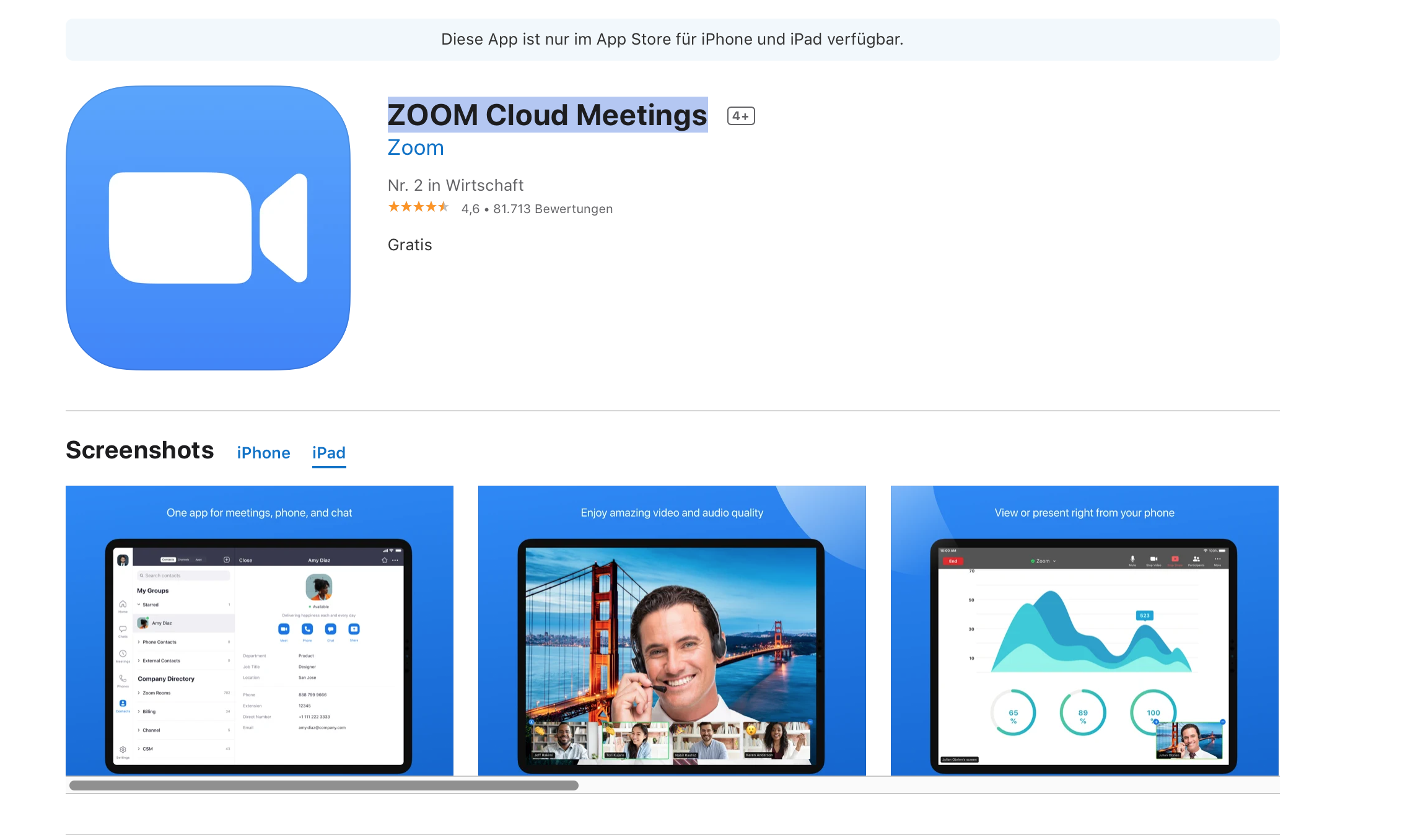Image resolution: width=1405 pixels, height=840 pixels.
Task: Click red Stop Share icon in meeting toolbar
Action: point(1175,559)
